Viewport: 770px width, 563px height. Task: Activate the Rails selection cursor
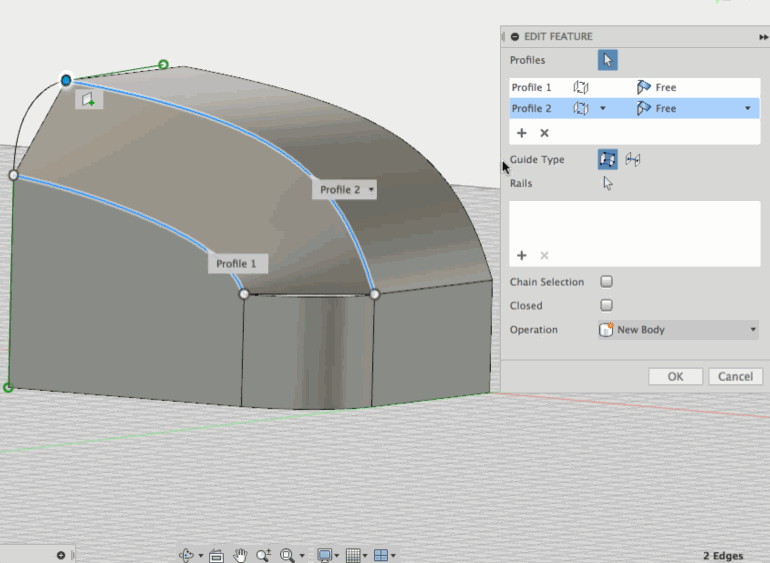(x=607, y=183)
